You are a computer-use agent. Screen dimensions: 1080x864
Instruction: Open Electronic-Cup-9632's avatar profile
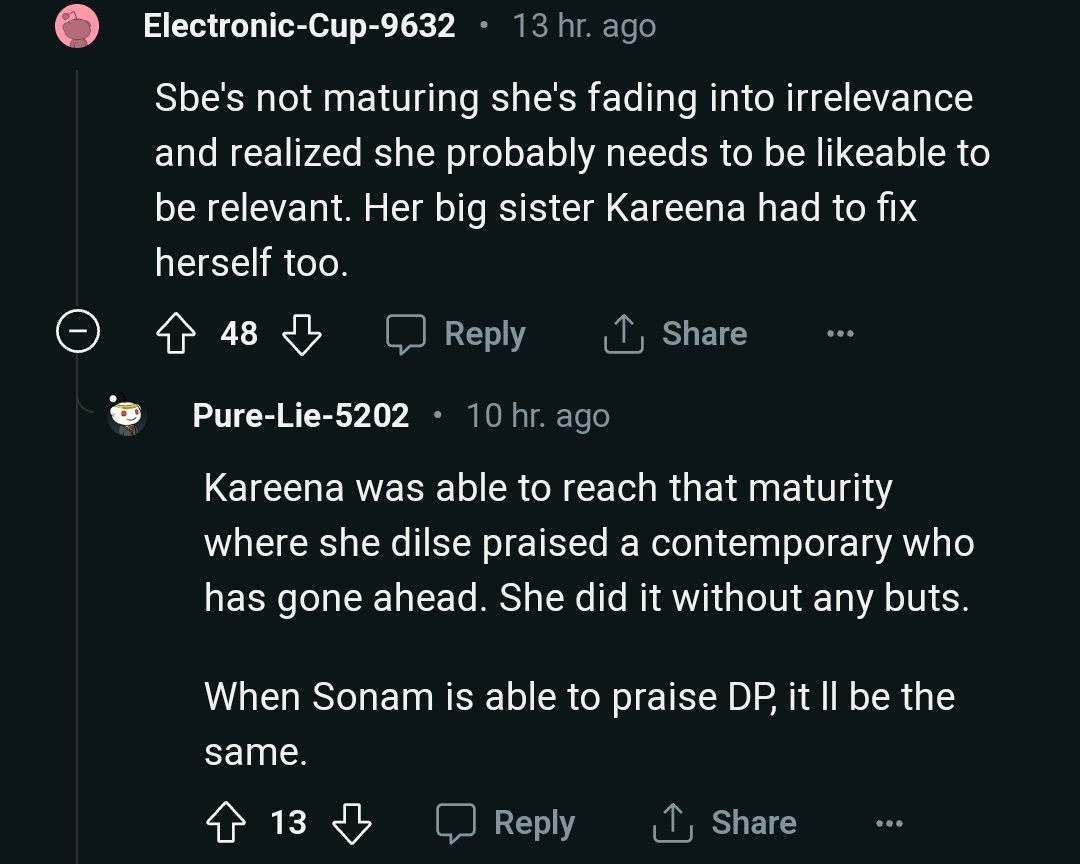(78, 25)
